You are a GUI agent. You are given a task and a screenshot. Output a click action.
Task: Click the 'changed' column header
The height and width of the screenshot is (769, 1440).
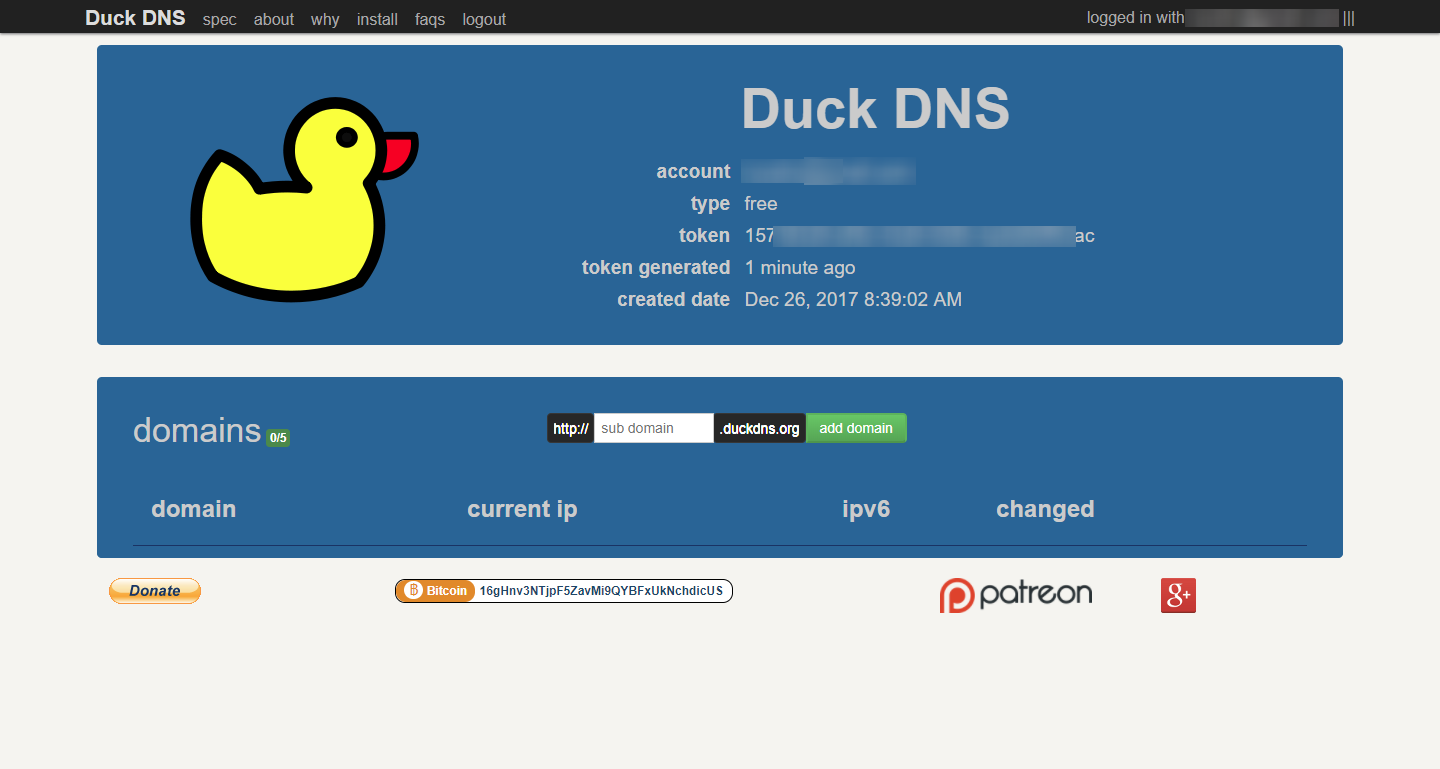1045,509
